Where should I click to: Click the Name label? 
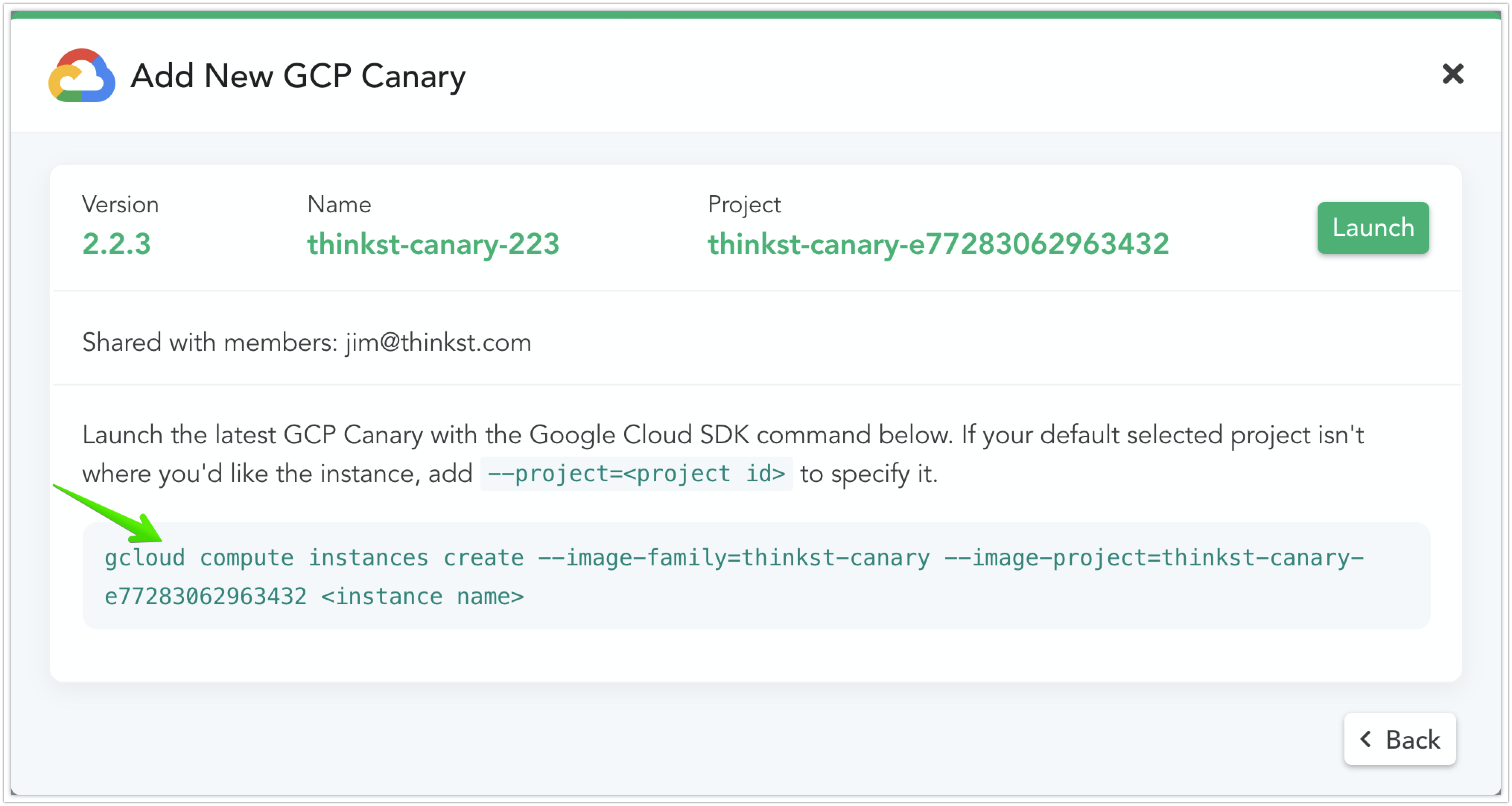[339, 204]
